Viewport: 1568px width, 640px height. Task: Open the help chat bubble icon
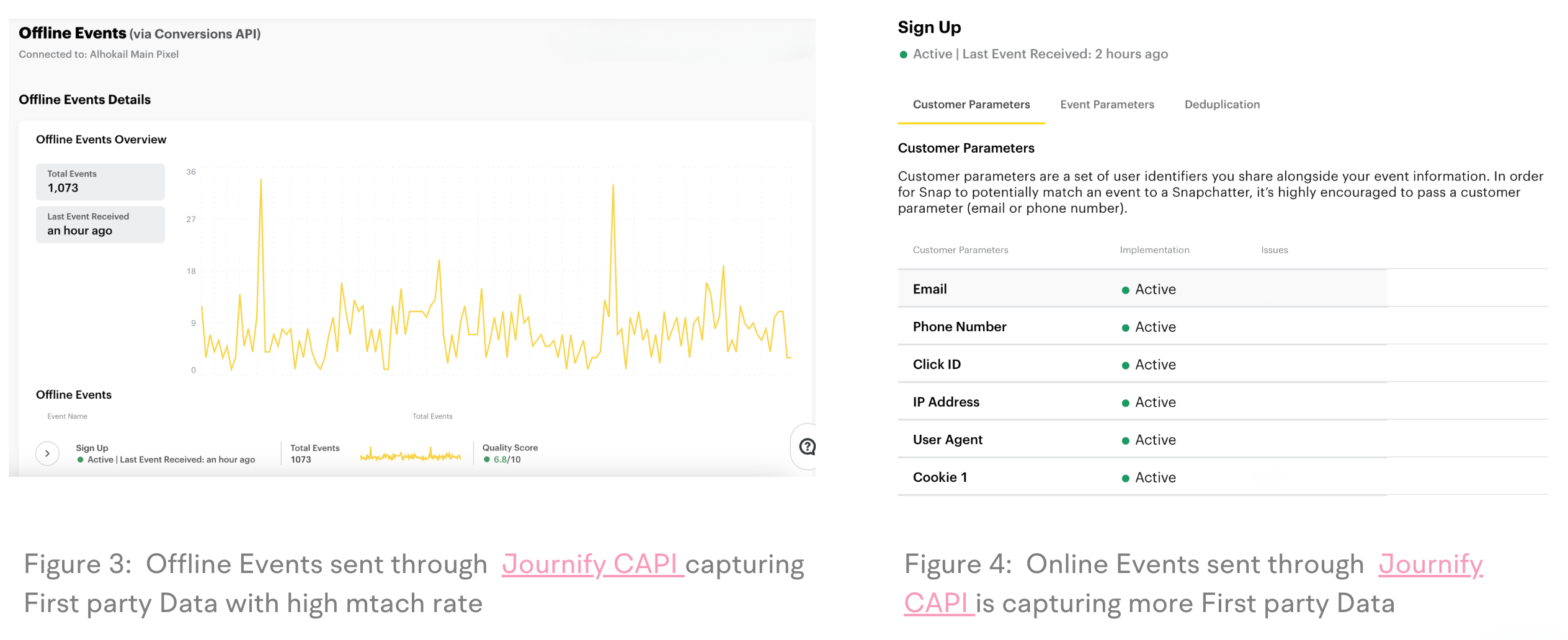pos(807,447)
